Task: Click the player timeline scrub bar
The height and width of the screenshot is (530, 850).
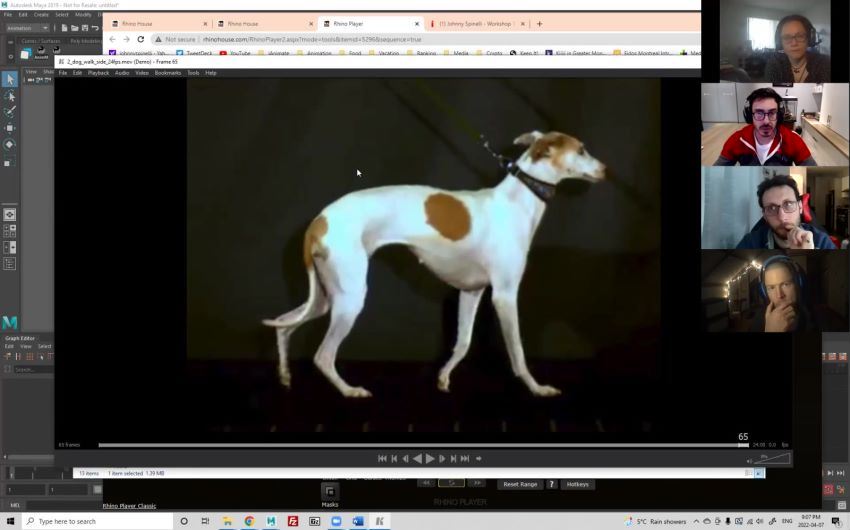Action: pos(423,445)
